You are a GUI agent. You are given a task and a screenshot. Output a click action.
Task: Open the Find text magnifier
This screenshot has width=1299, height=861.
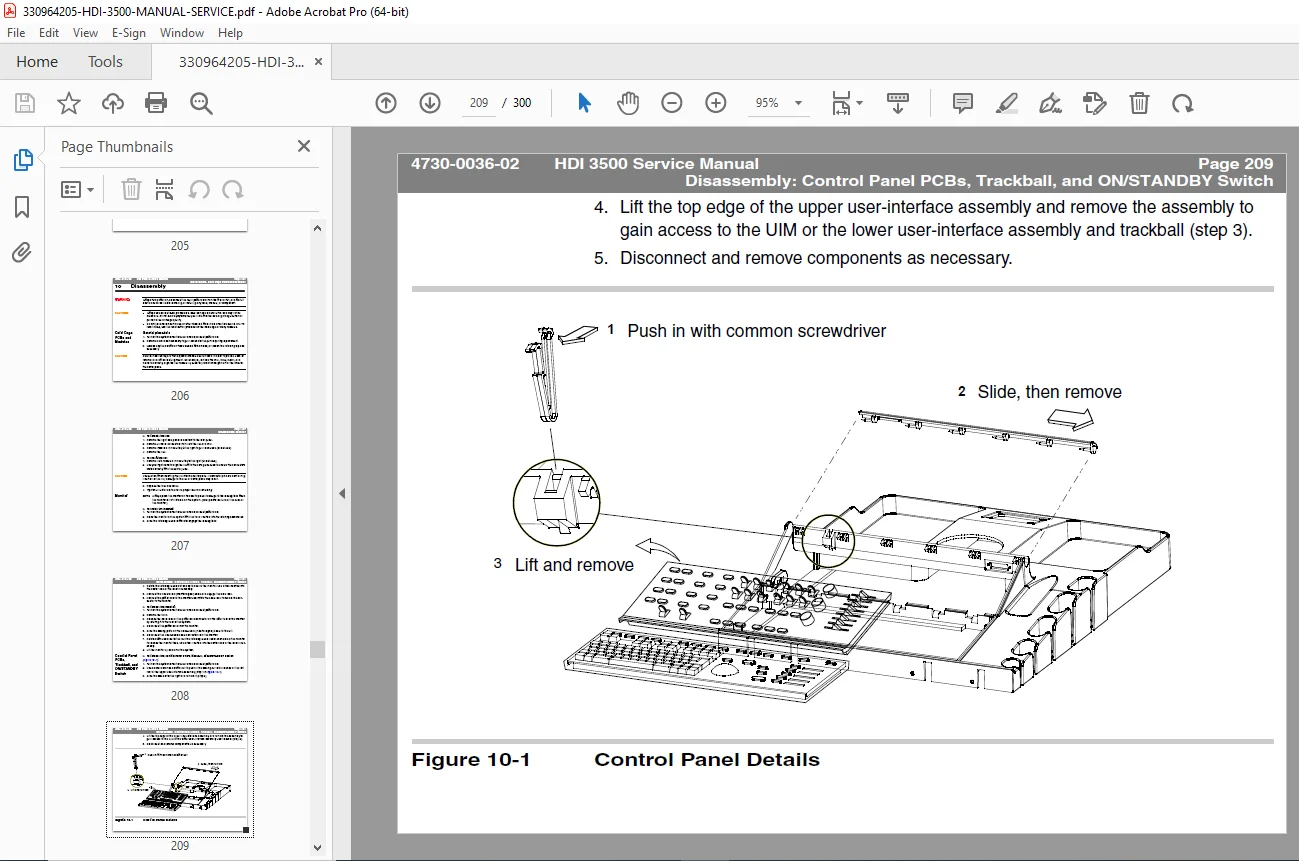pyautogui.click(x=201, y=103)
